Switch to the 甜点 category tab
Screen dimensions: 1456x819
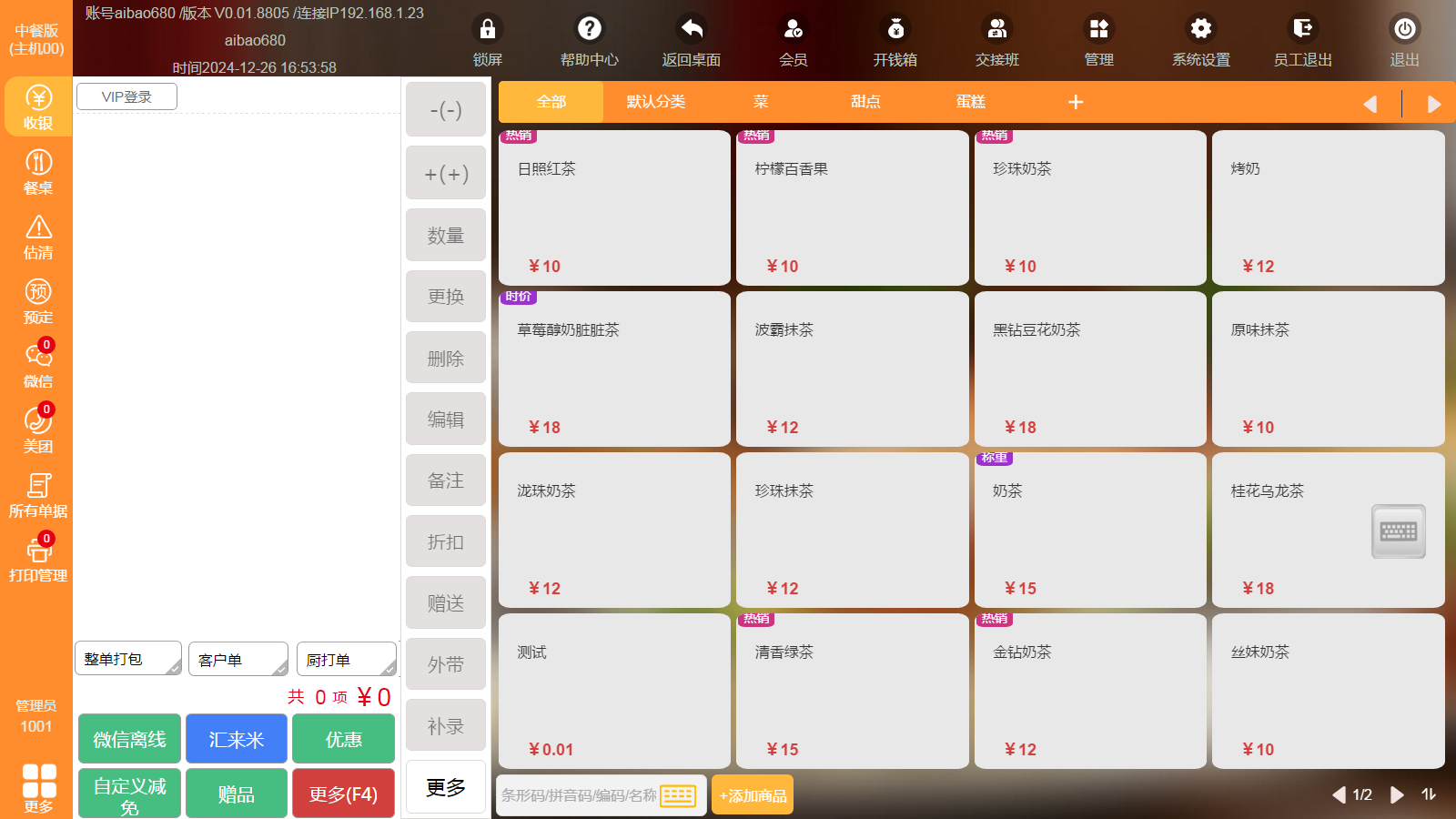865,102
